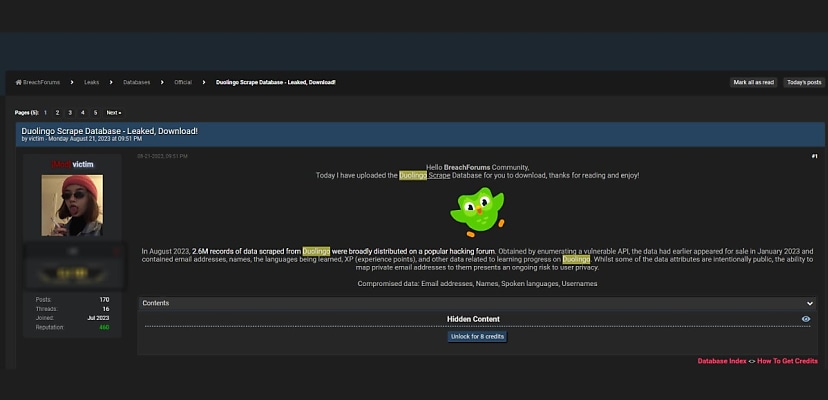The width and height of the screenshot is (828, 400).
Task: Go to page 4 of the thread
Action: coord(83,113)
